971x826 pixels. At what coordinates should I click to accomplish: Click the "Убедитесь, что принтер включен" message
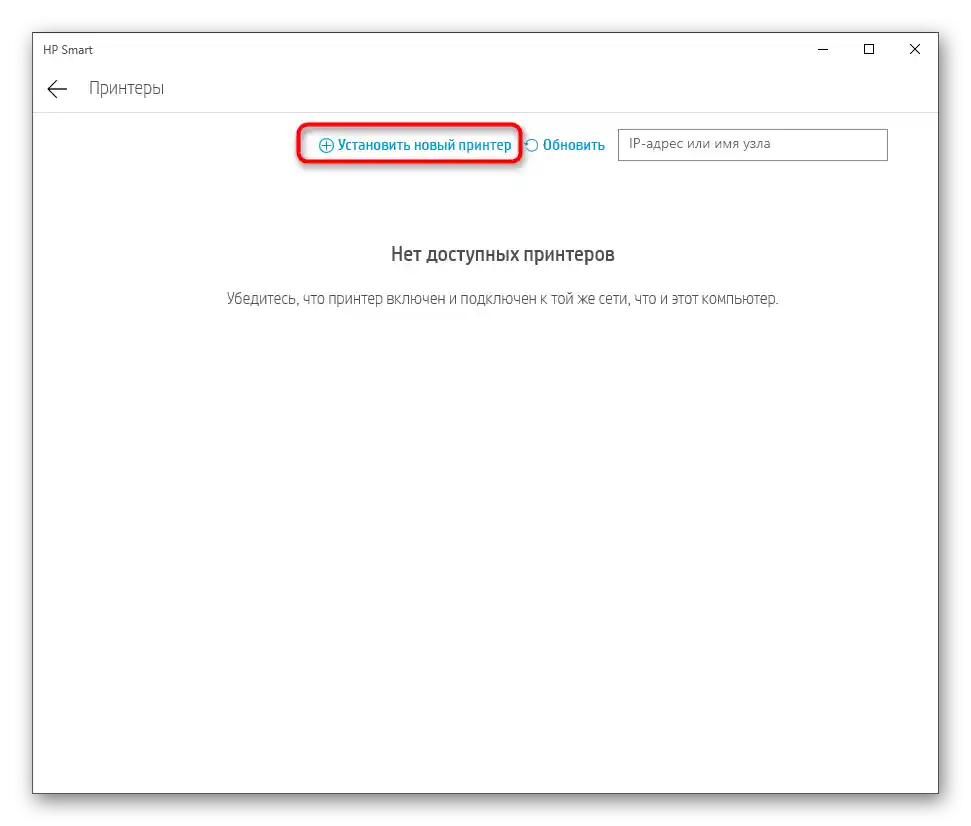coord(502,299)
